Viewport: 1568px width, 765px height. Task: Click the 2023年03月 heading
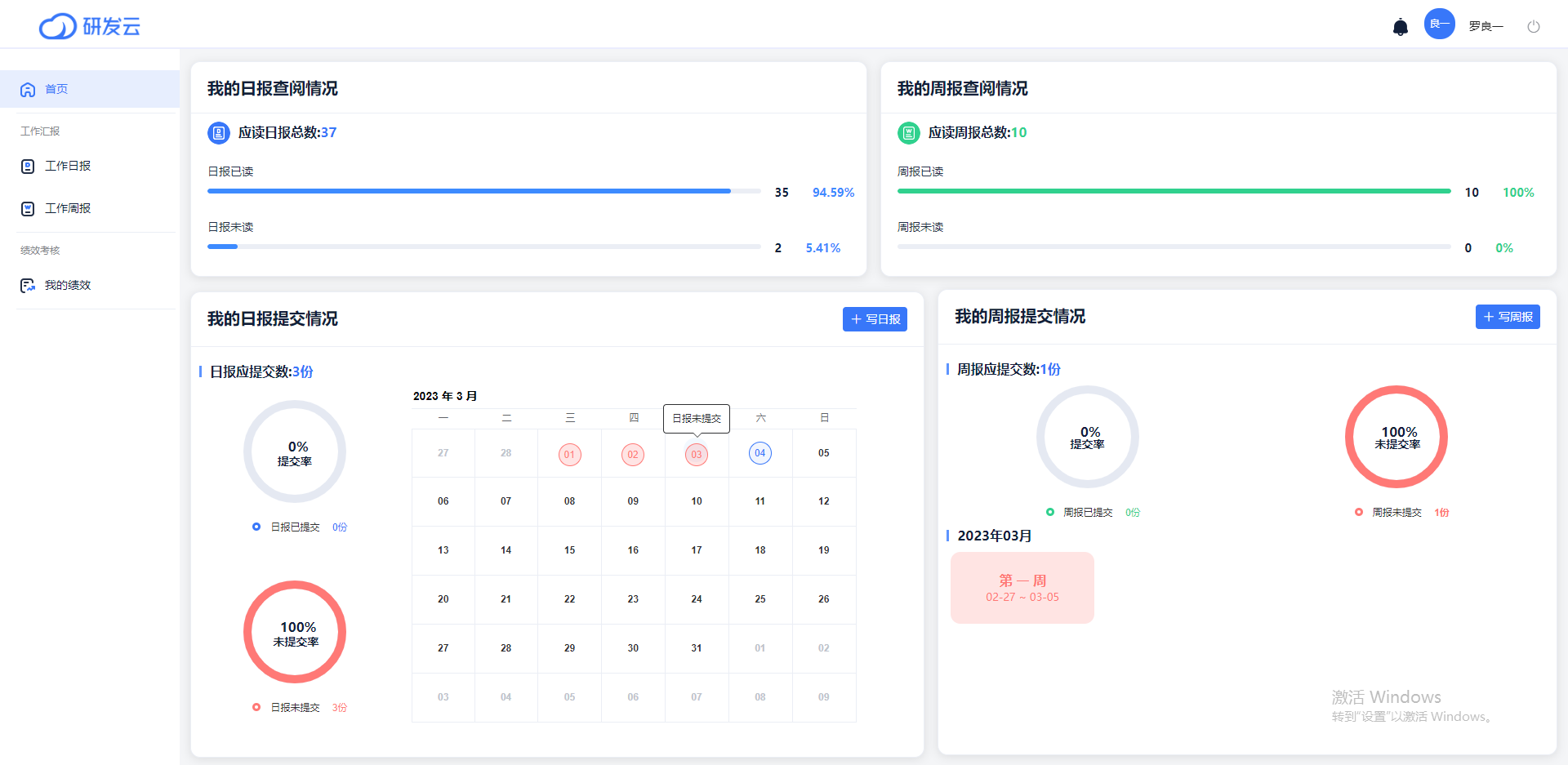[994, 536]
